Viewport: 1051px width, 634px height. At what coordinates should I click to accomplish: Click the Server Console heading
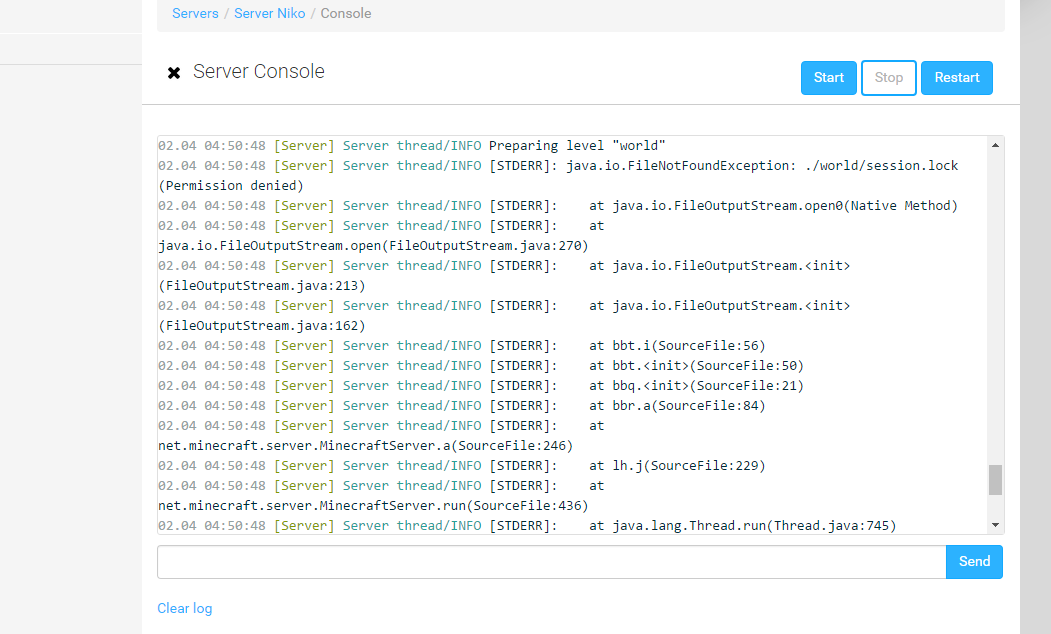pos(259,72)
